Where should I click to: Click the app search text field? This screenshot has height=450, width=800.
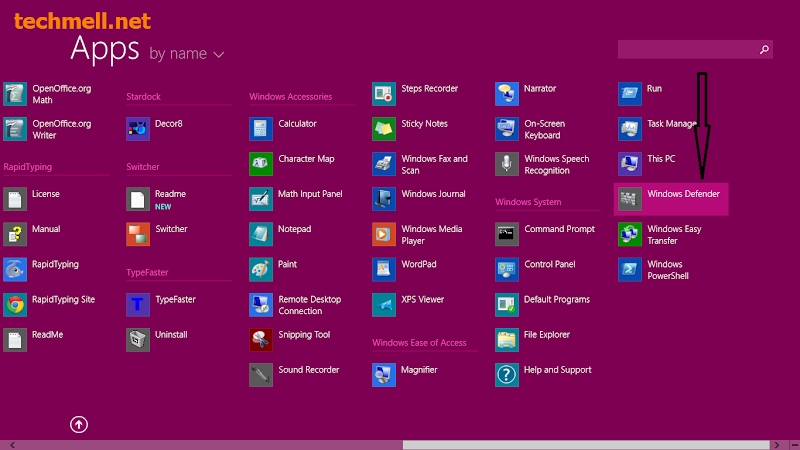tap(687, 49)
